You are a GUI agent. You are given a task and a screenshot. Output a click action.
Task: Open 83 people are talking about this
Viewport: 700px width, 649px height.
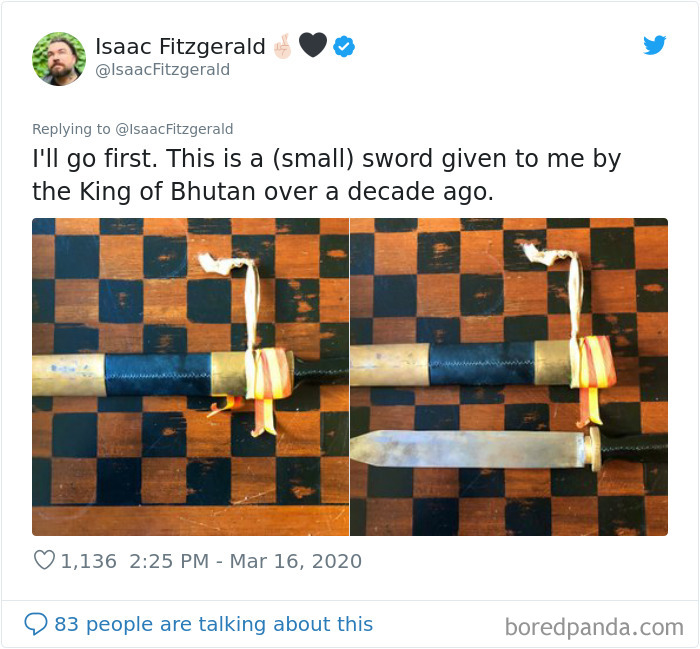coord(213,624)
